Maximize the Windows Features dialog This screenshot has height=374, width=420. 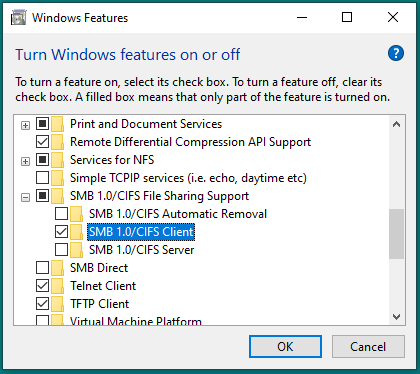(347, 17)
